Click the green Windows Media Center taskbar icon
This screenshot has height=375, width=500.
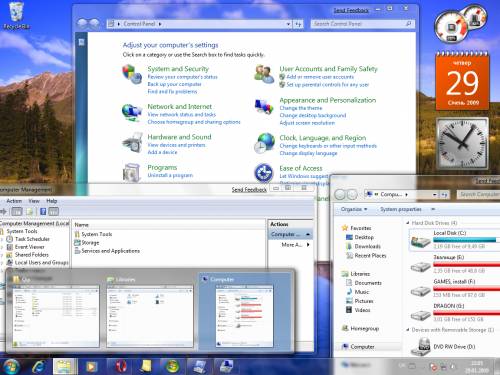[x=172, y=366]
